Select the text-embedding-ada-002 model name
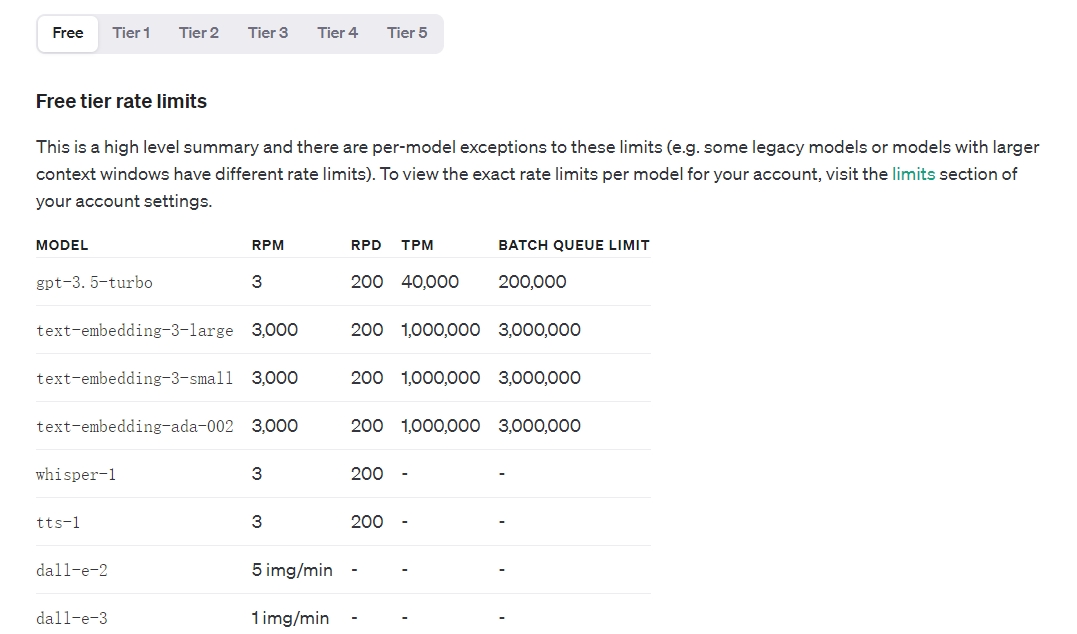The image size is (1077, 634). pyautogui.click(x=135, y=427)
